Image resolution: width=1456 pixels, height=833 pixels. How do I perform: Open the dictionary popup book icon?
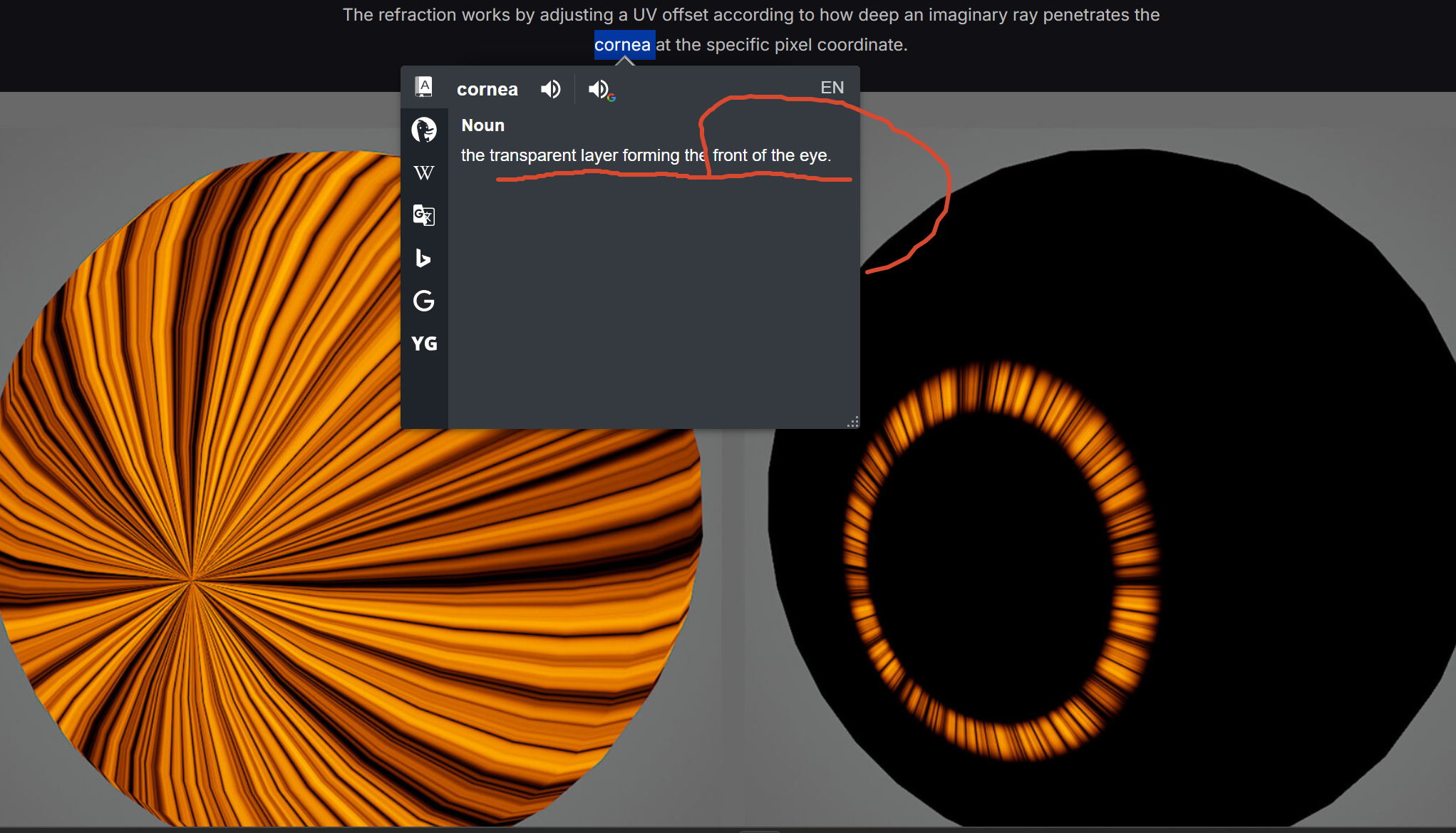(424, 88)
